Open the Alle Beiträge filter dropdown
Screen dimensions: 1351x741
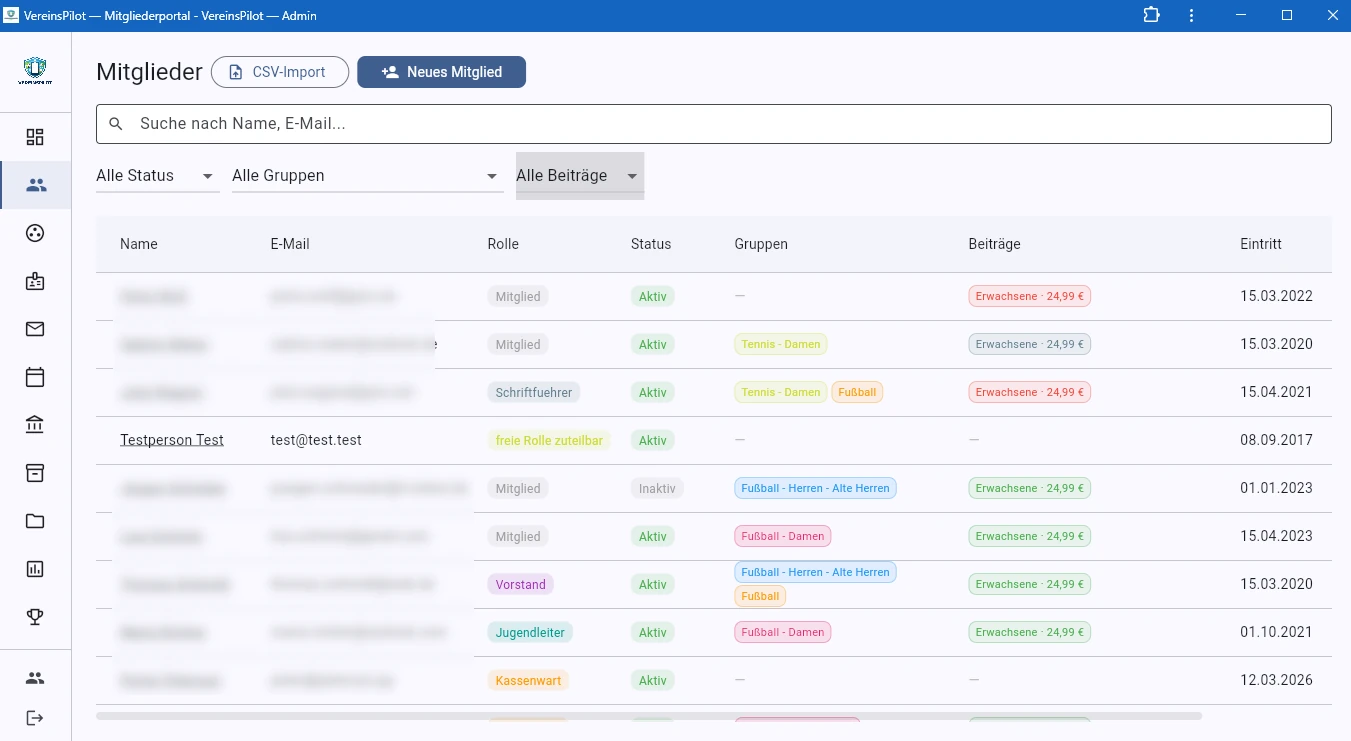click(x=579, y=176)
